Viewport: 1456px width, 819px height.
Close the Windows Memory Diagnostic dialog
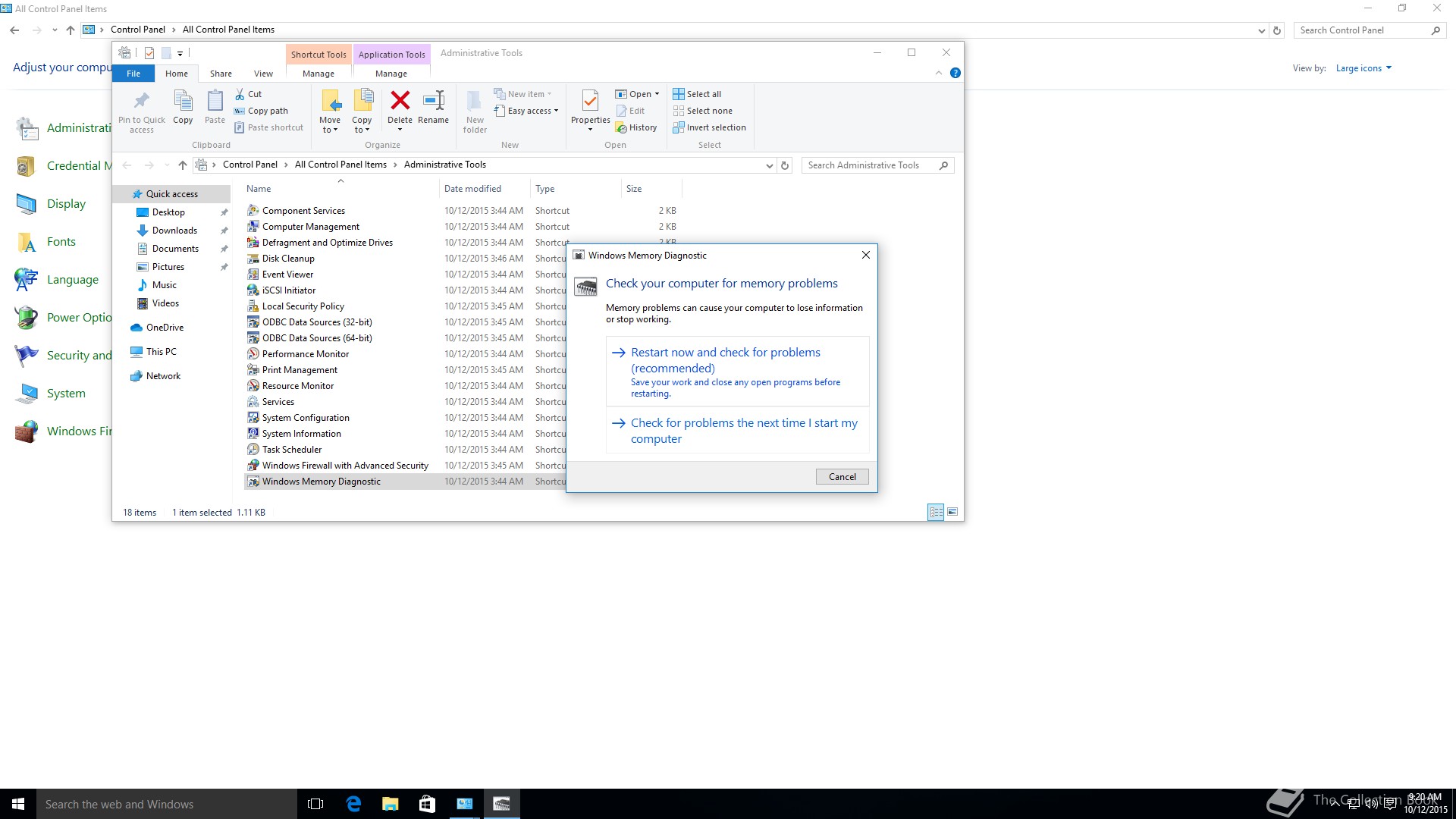coord(865,256)
